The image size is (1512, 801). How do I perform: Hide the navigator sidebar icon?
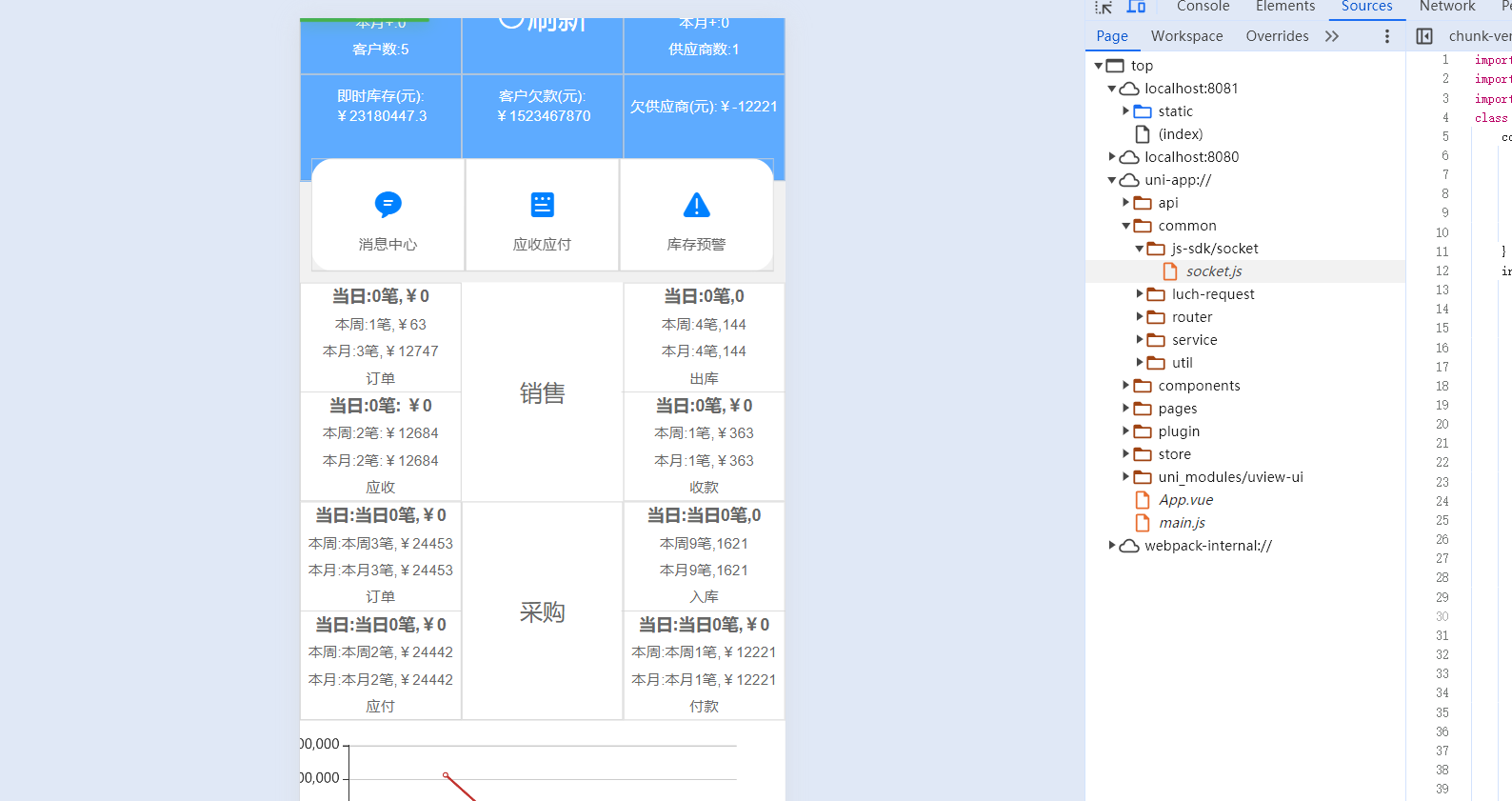point(1424,36)
